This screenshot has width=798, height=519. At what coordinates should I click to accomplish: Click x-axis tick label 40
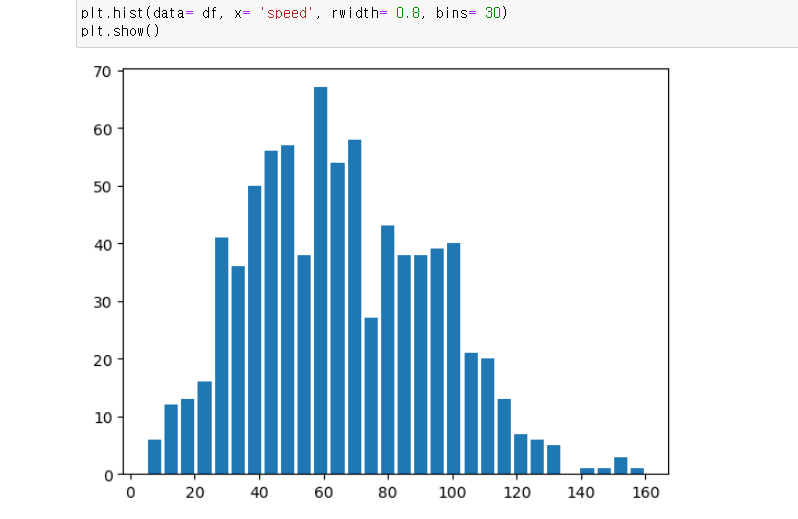[x=259, y=493]
